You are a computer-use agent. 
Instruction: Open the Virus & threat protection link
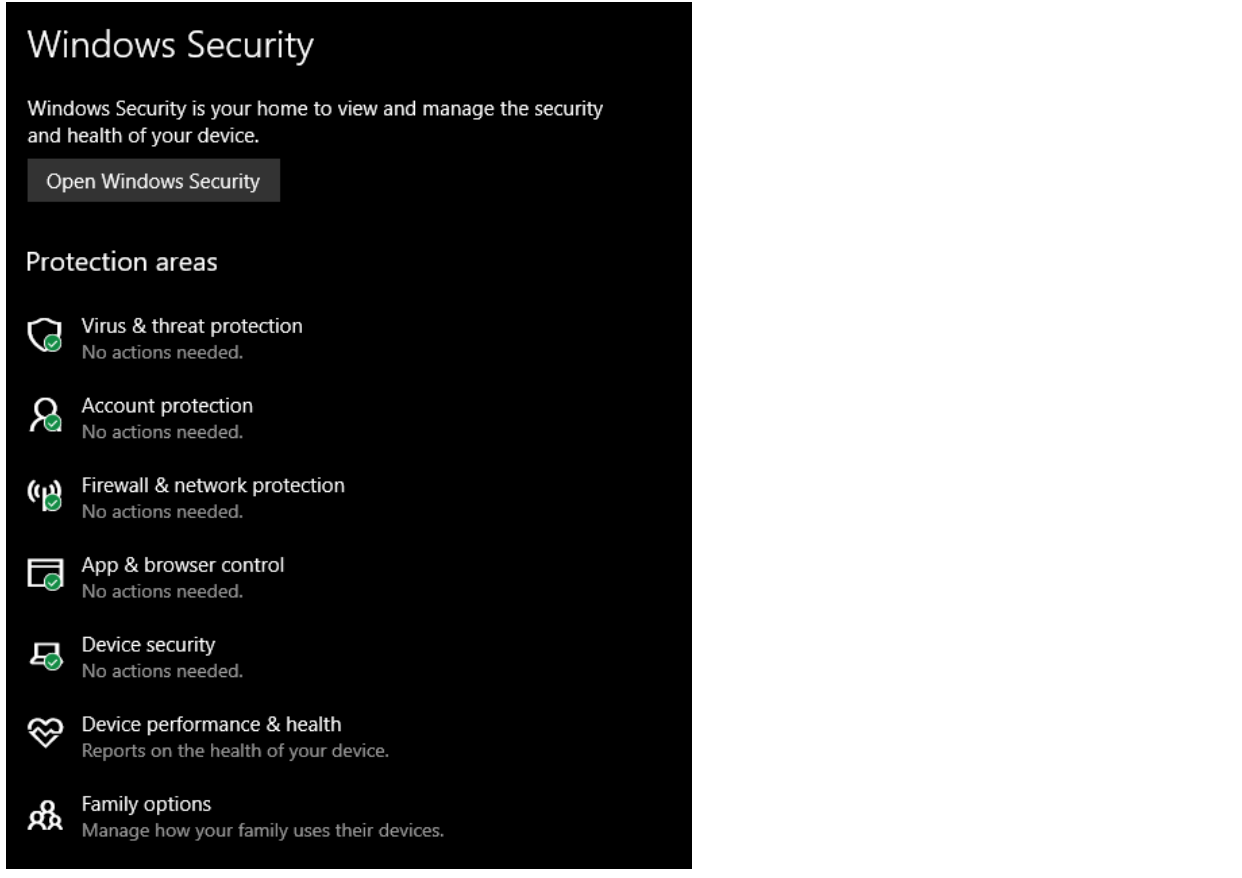[x=192, y=326]
